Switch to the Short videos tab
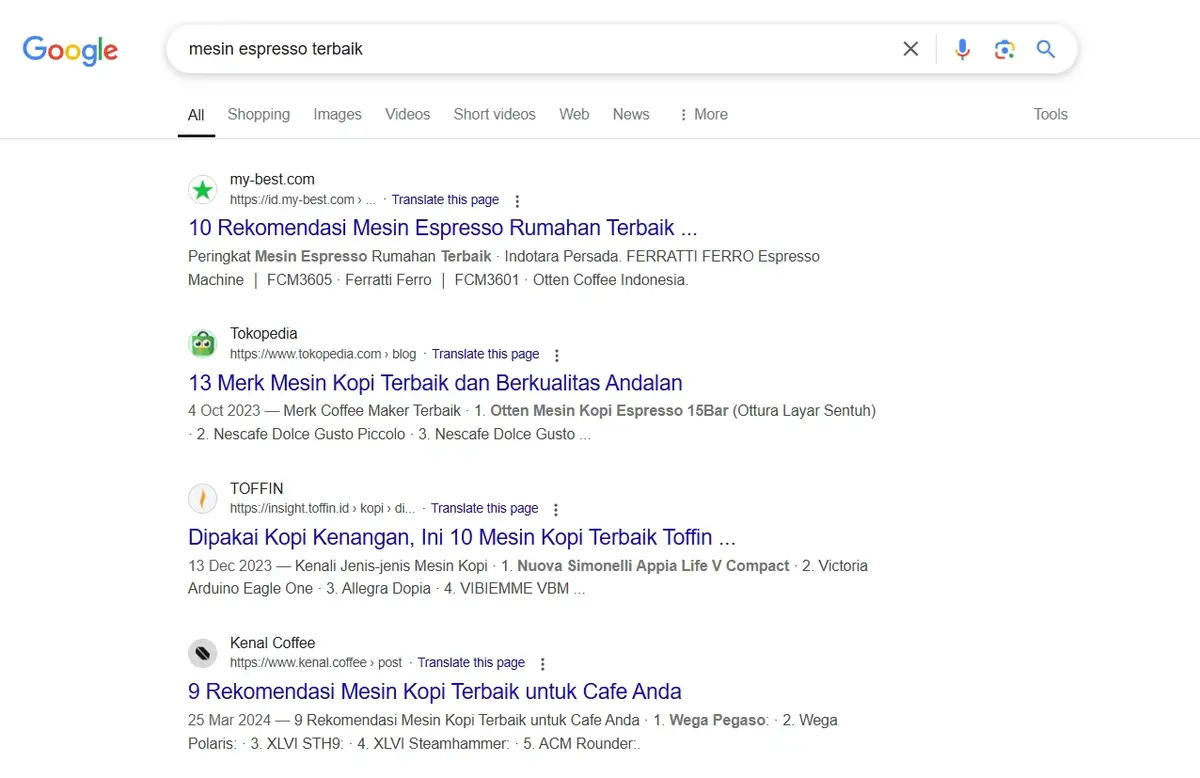This screenshot has width=1200, height=778. [x=495, y=115]
